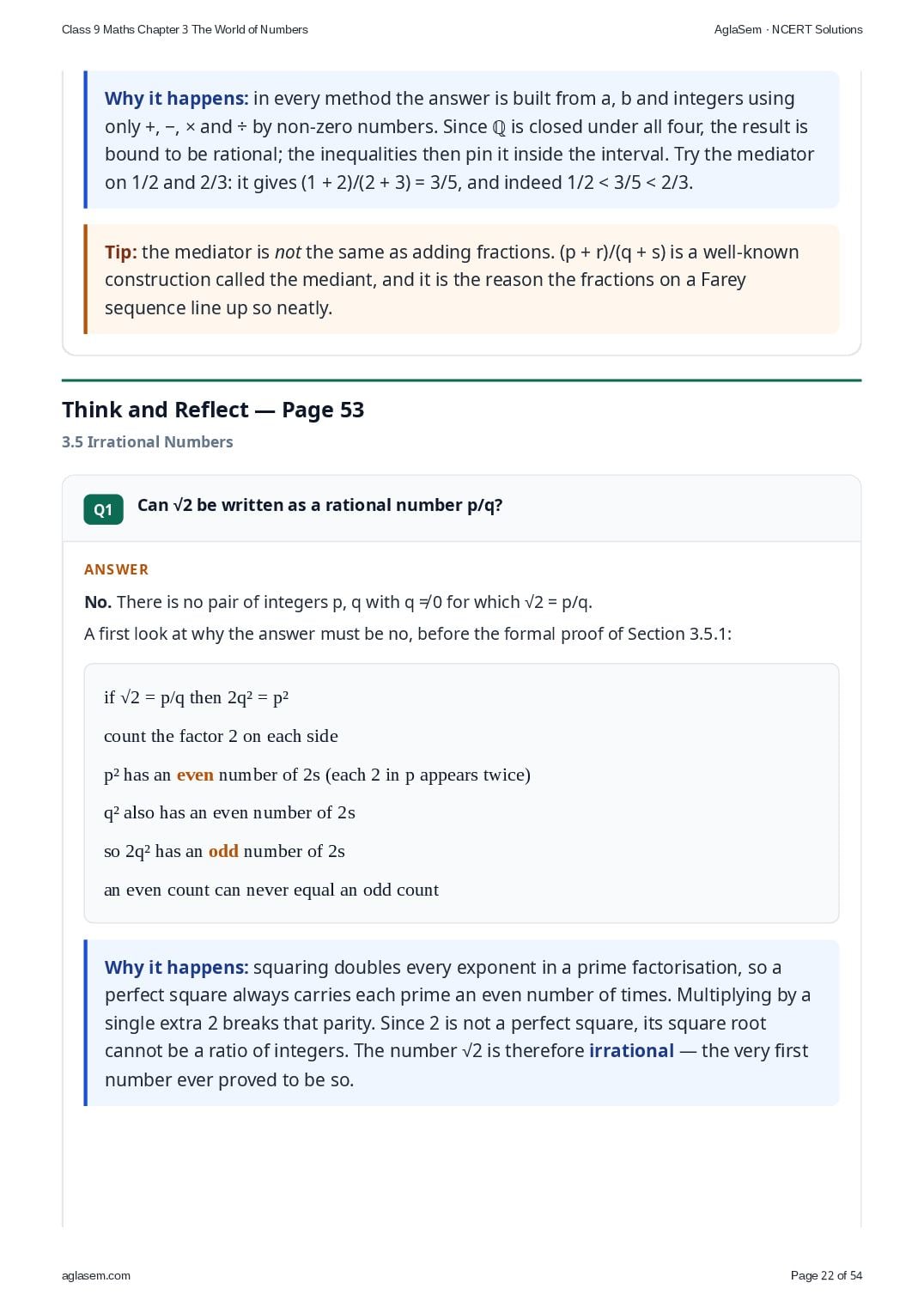Click the Page 22 of 54 indicator
Screen dimensions: 924x1307
826,1275
